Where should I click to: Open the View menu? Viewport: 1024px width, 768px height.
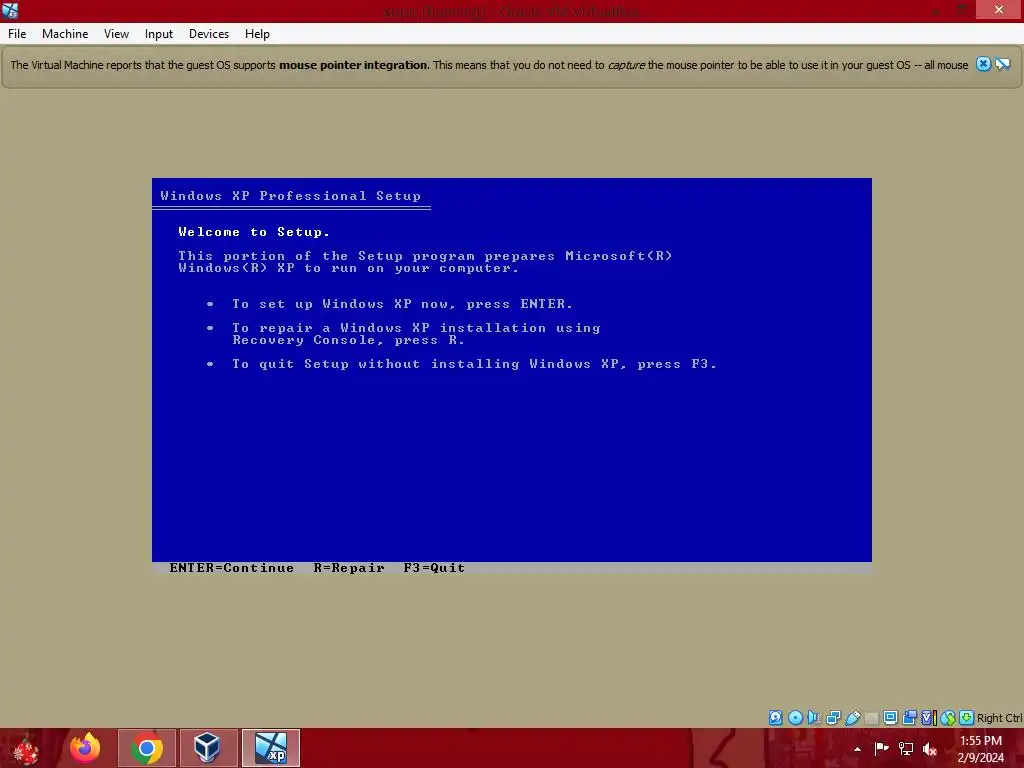pos(116,34)
